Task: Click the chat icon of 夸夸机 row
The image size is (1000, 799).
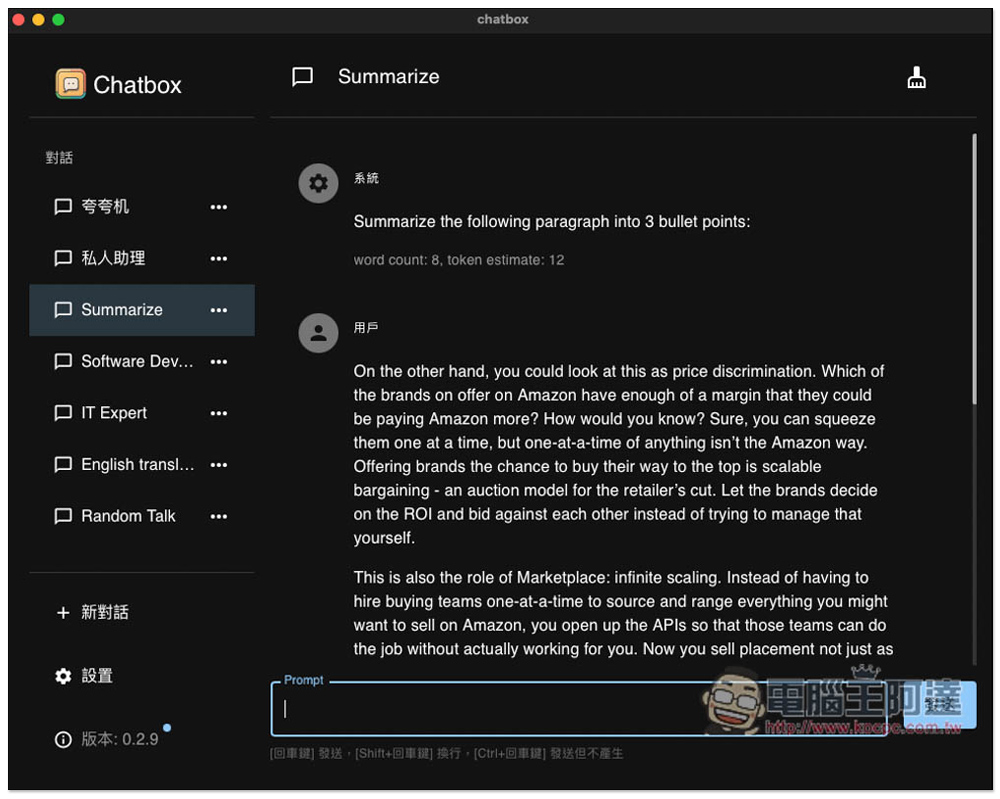Action: pos(63,207)
